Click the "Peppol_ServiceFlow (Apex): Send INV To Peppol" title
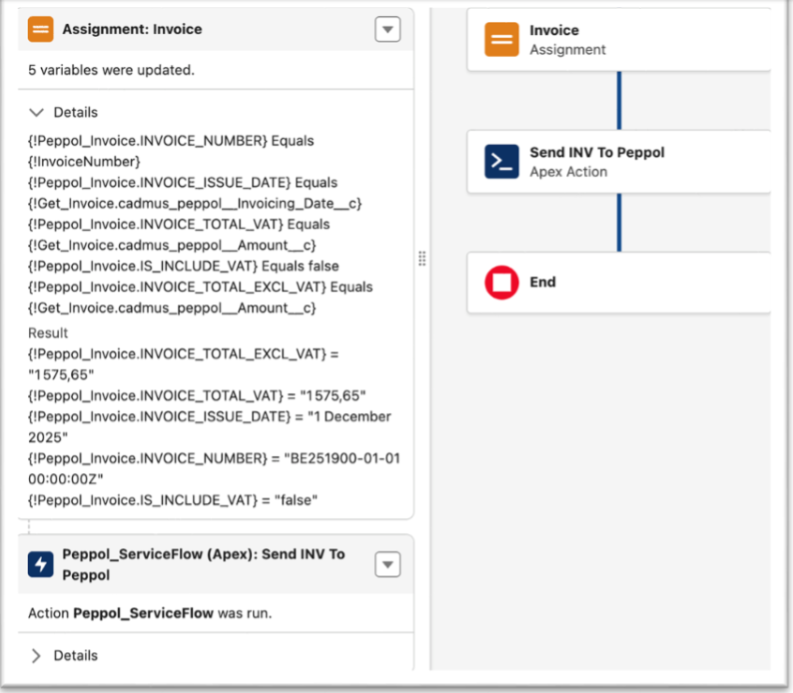Image resolution: width=793 pixels, height=693 pixels. pyautogui.click(x=203, y=564)
